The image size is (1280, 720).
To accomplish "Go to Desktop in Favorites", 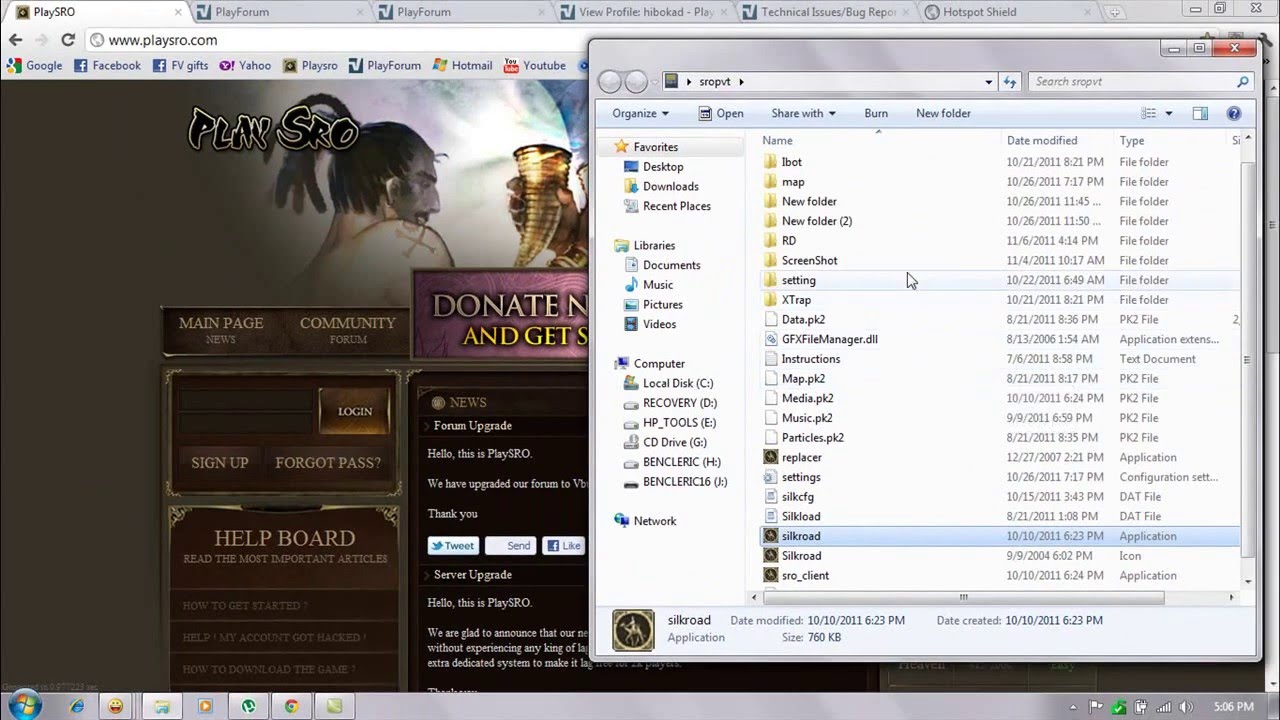I will (x=663, y=167).
